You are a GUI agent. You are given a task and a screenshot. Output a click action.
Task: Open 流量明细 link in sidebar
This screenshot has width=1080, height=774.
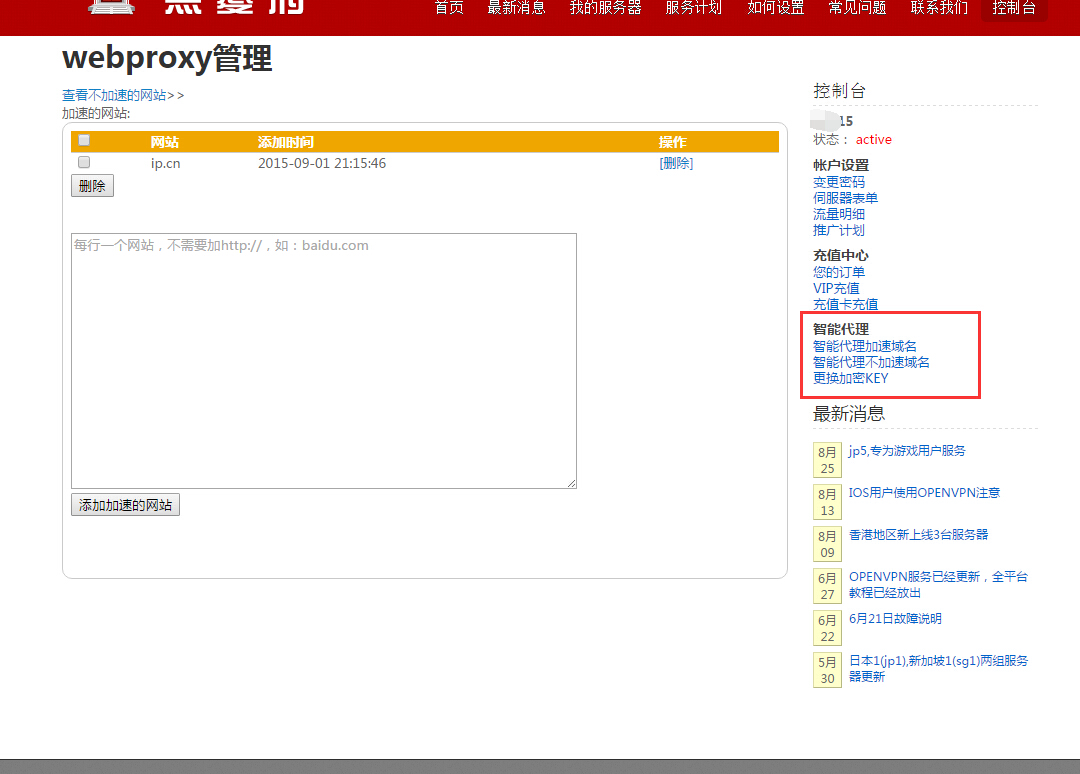839,214
